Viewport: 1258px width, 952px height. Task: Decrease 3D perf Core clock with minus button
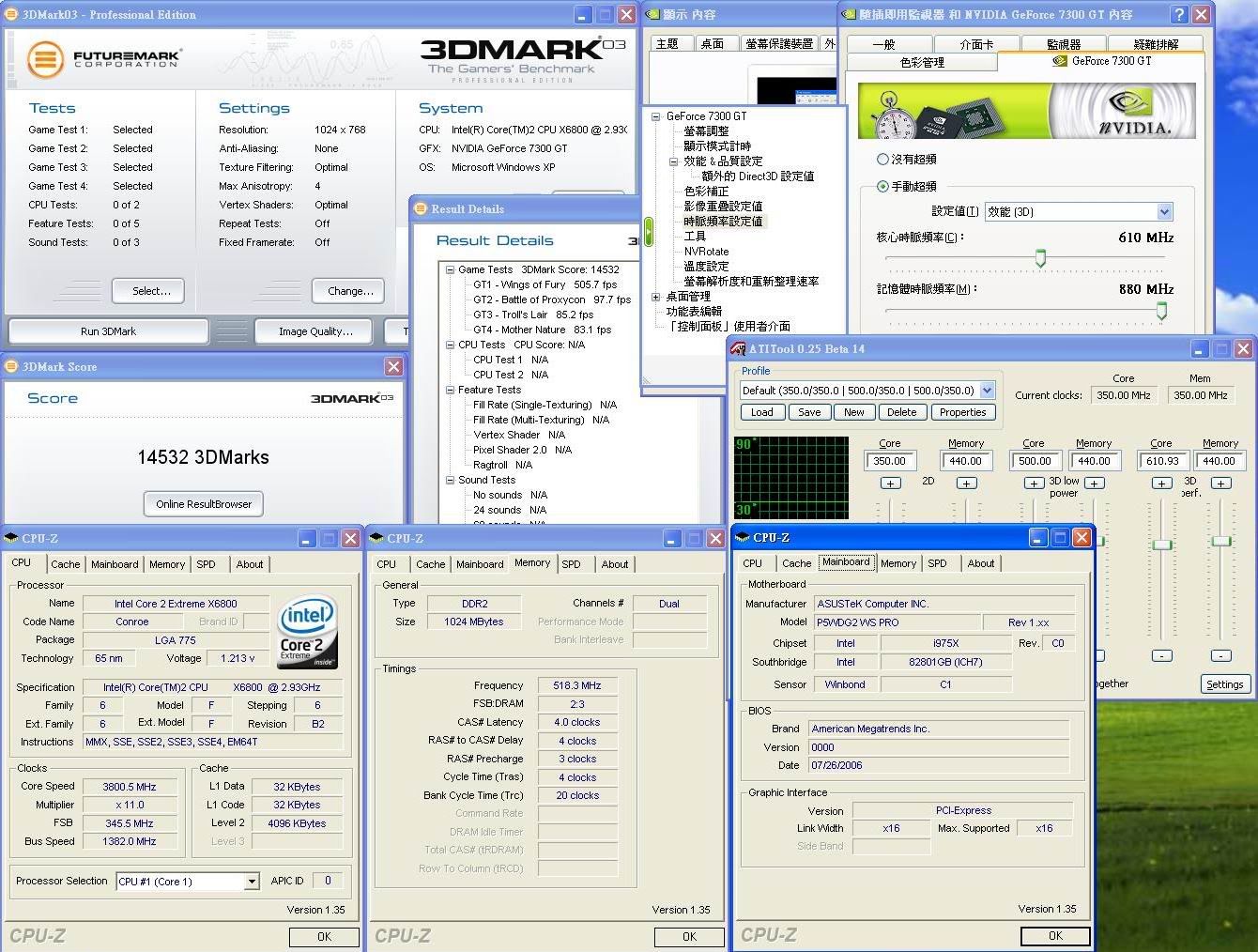click(x=1162, y=655)
